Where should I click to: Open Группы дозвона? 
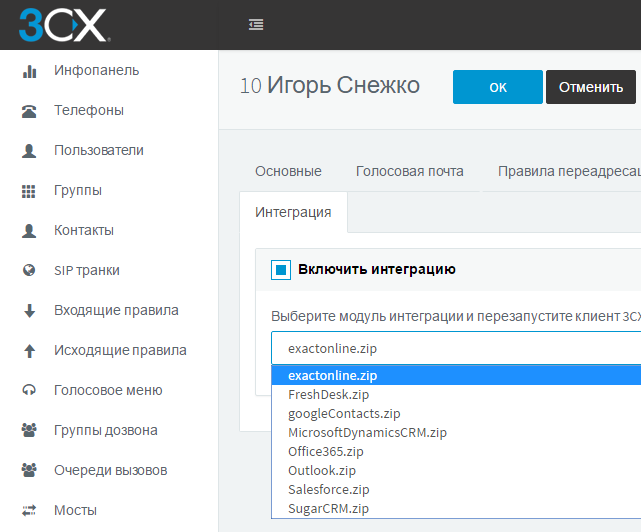(x=105, y=430)
